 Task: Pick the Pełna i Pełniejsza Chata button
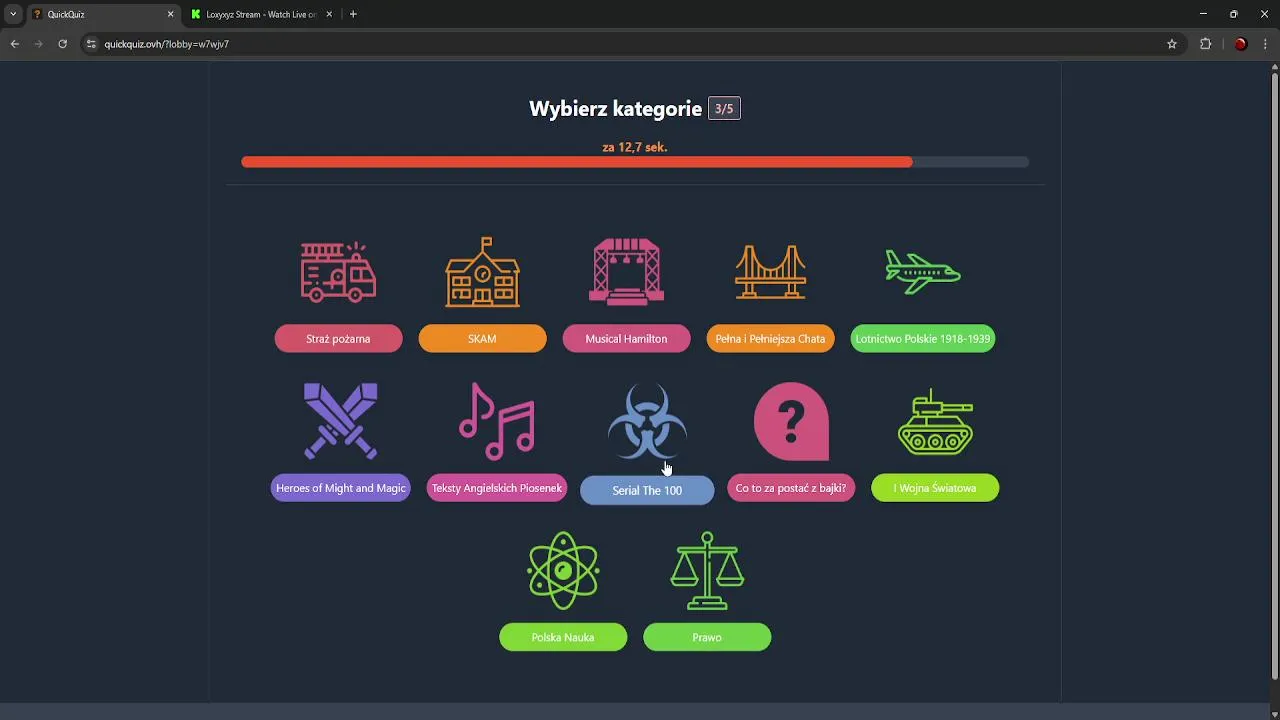click(x=770, y=339)
